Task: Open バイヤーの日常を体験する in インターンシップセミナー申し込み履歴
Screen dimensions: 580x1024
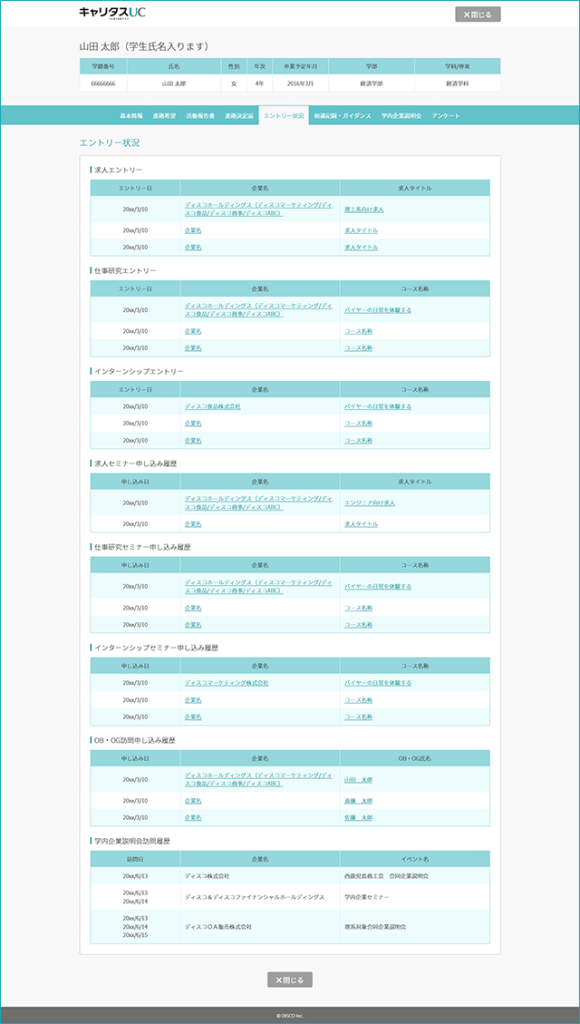Action: 378,682
